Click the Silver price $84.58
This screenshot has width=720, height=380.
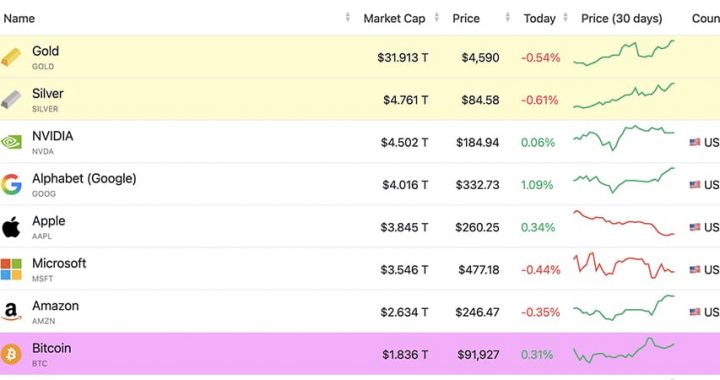click(x=480, y=100)
